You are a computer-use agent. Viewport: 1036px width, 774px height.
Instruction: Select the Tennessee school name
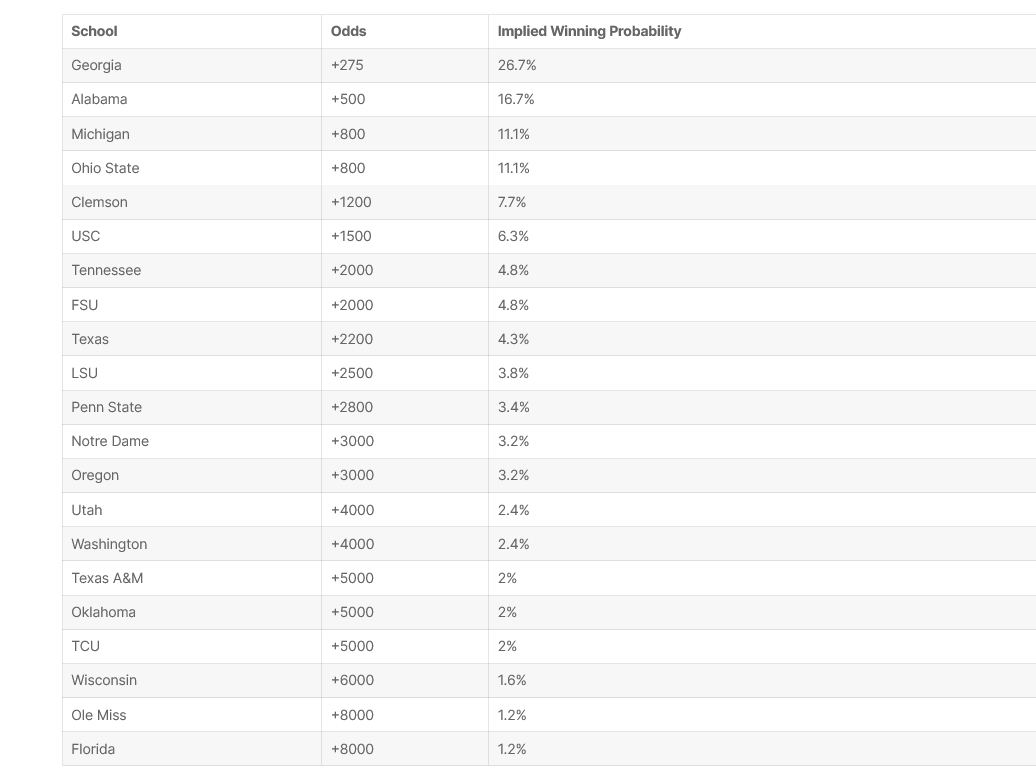(x=106, y=270)
